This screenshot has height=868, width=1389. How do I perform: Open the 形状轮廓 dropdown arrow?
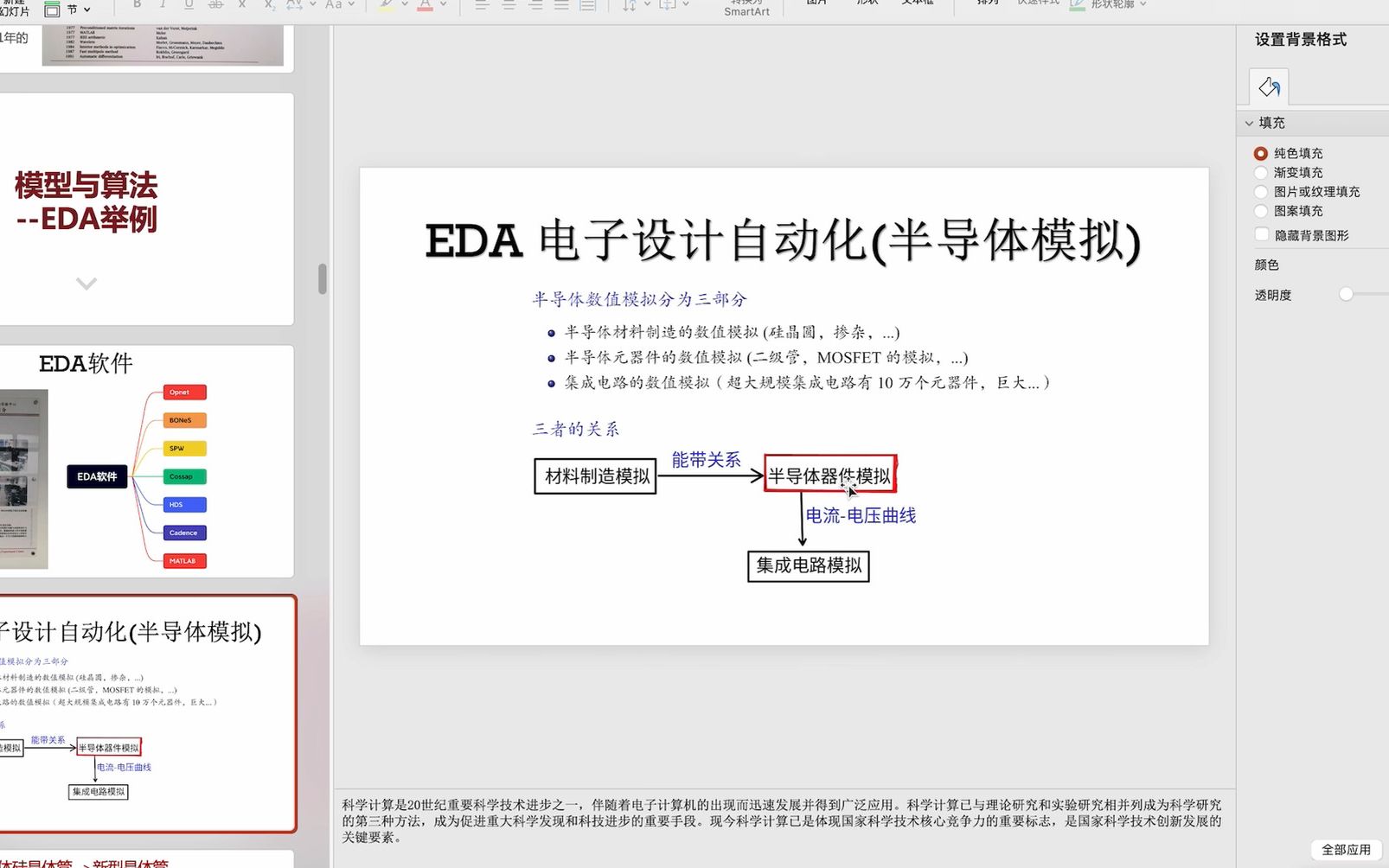pyautogui.click(x=1143, y=4)
